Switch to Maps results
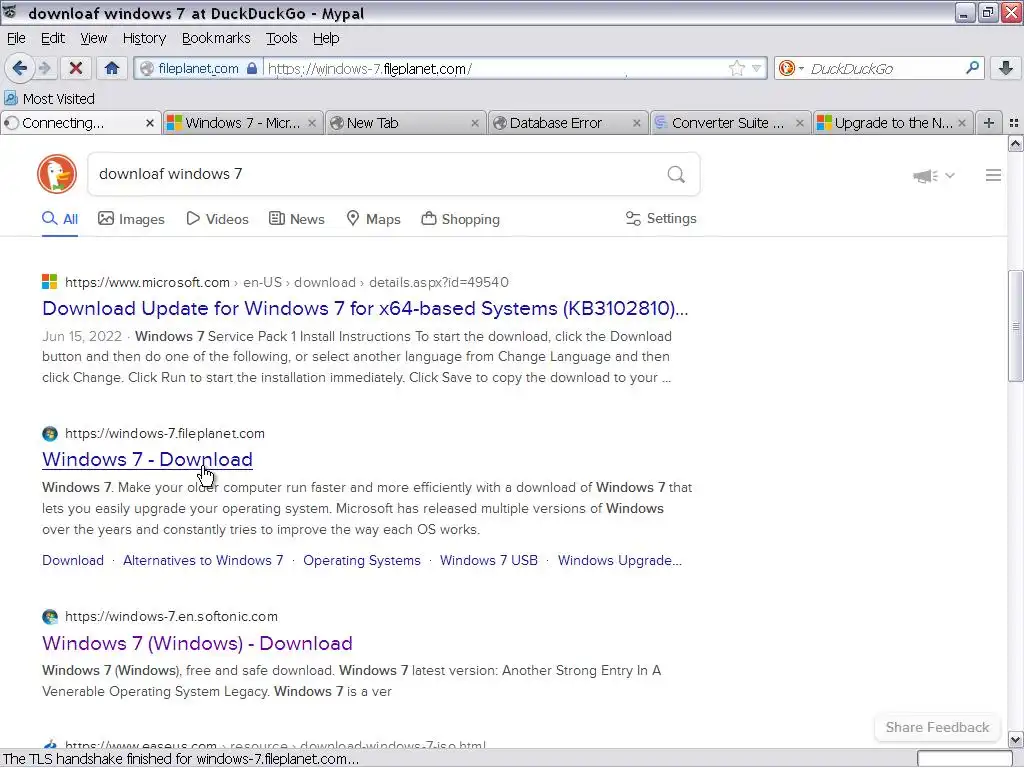 (373, 219)
